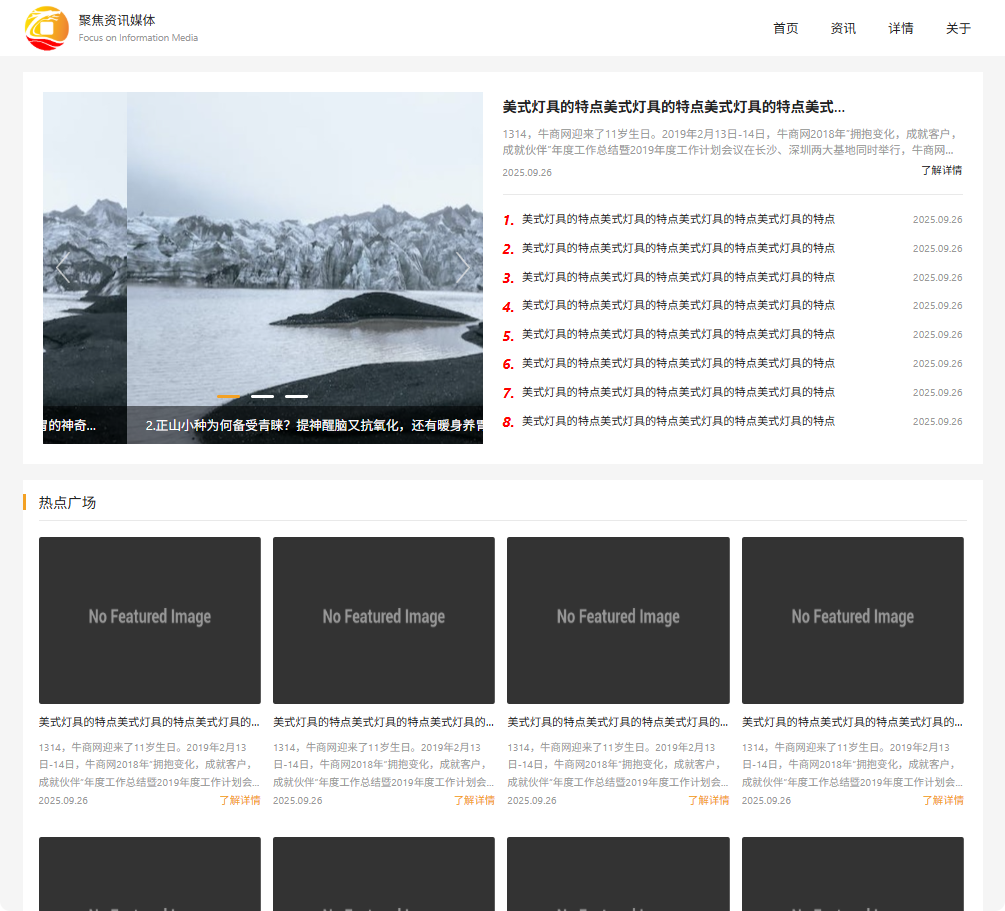The height and width of the screenshot is (911, 1005).
Task: Go to previous carousel slide arrow
Action: tap(62, 268)
